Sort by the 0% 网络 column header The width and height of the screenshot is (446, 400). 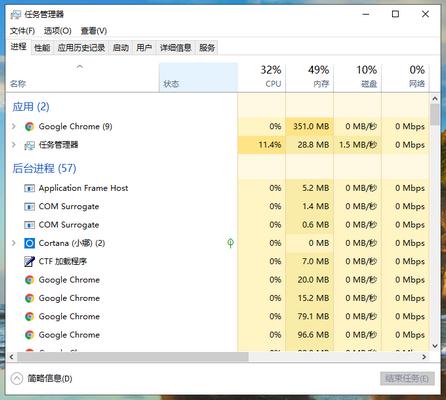405,77
